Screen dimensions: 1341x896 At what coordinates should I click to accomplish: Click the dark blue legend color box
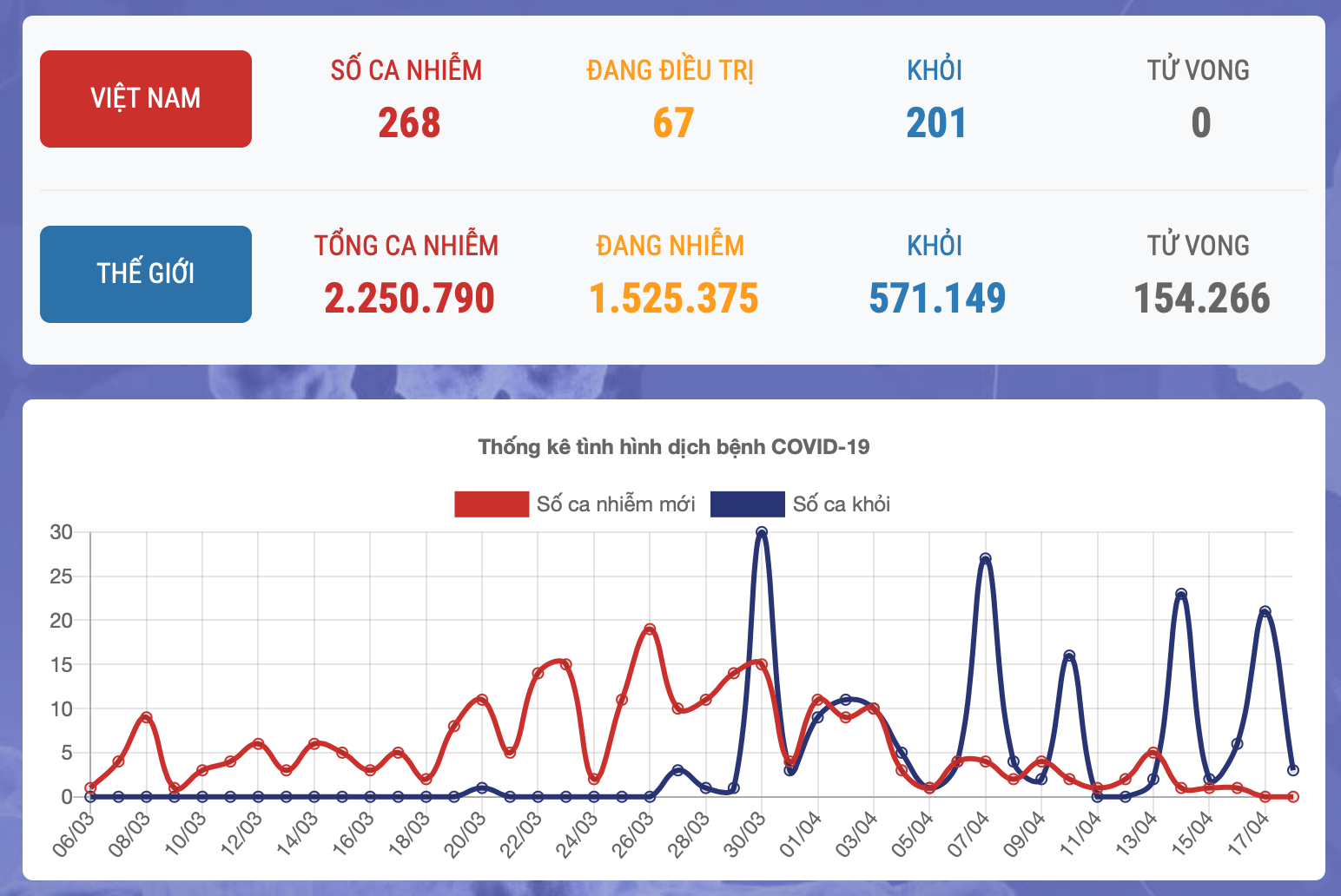[747, 504]
